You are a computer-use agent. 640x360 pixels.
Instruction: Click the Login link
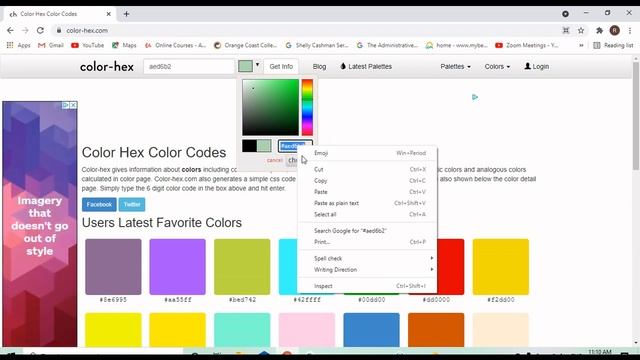pyautogui.click(x=536, y=67)
